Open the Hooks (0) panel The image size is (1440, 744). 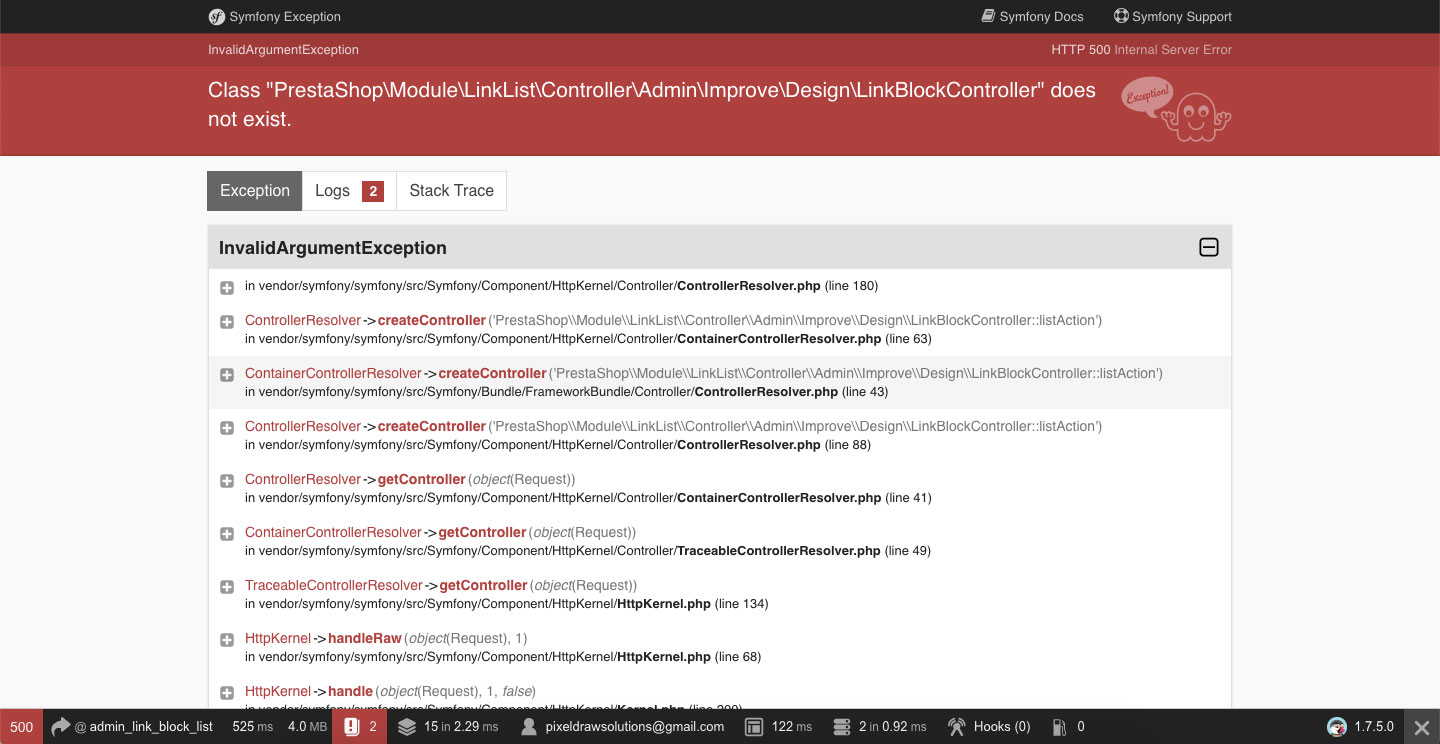[1001, 727]
